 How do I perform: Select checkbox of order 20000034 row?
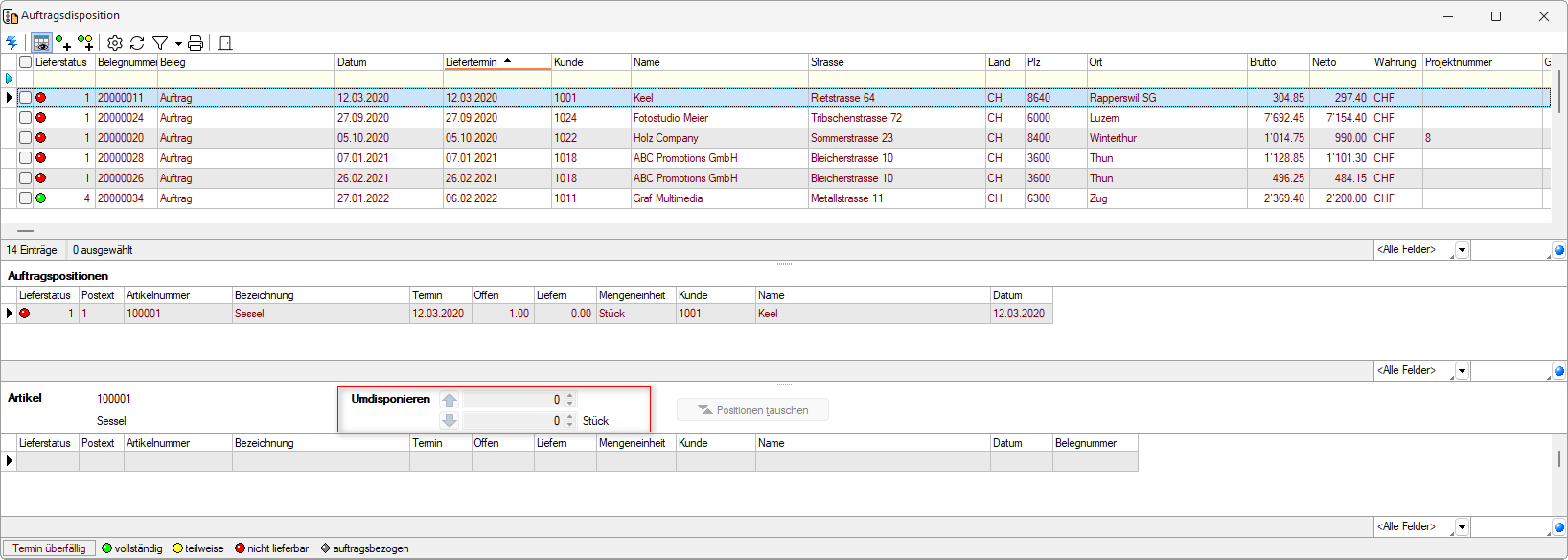click(26, 198)
